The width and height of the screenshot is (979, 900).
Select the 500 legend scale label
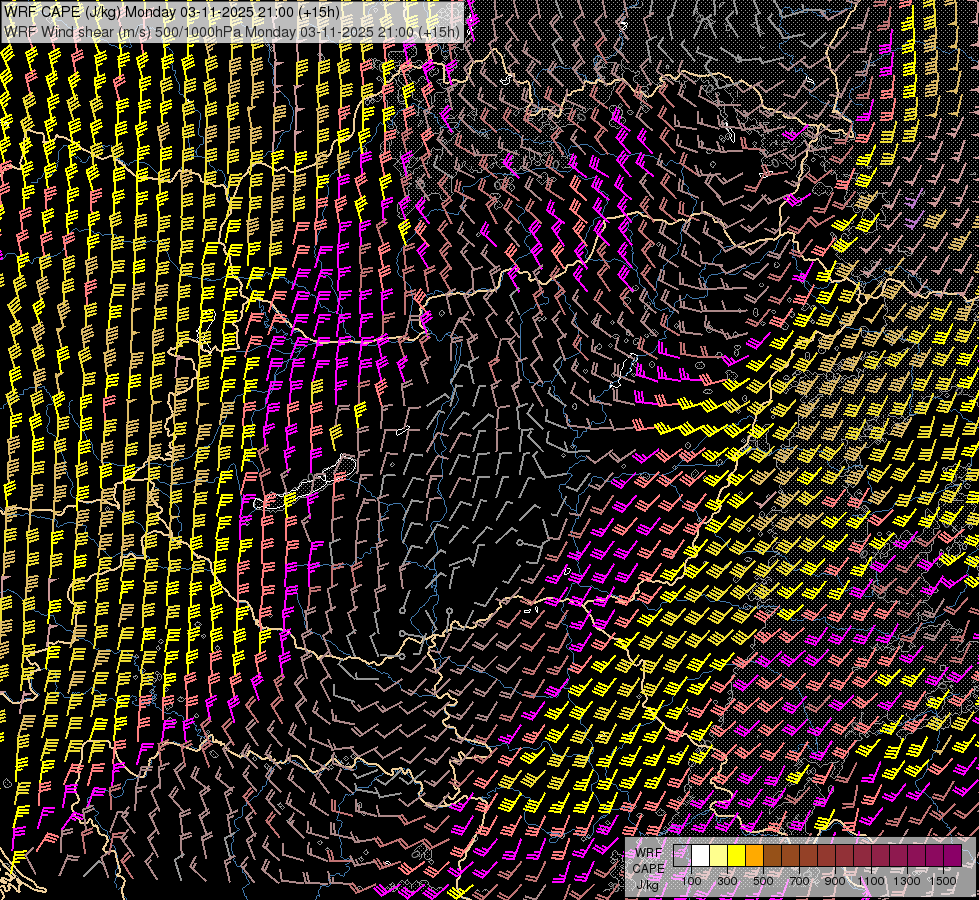pyautogui.click(x=763, y=880)
